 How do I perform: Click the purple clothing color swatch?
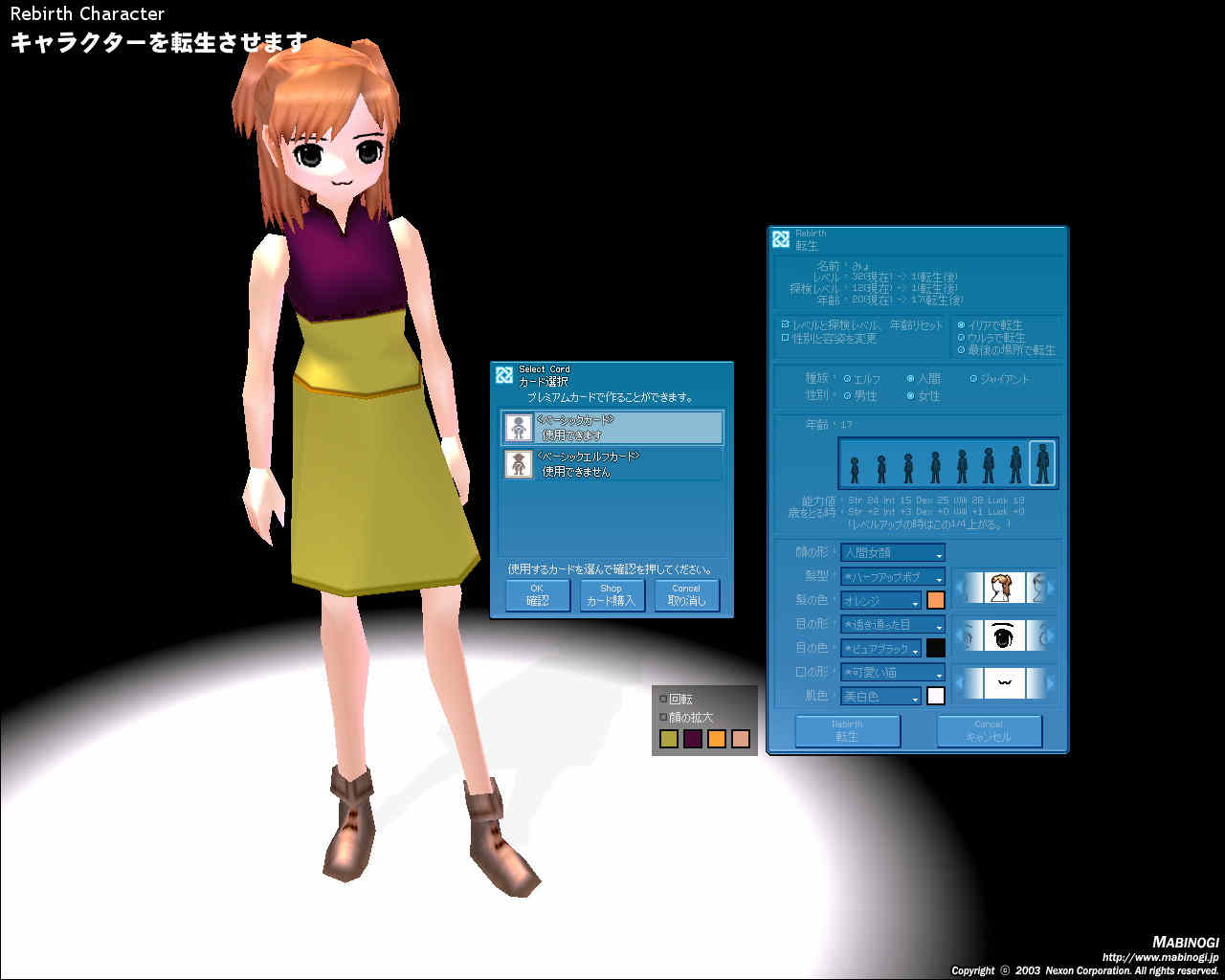pos(692,739)
